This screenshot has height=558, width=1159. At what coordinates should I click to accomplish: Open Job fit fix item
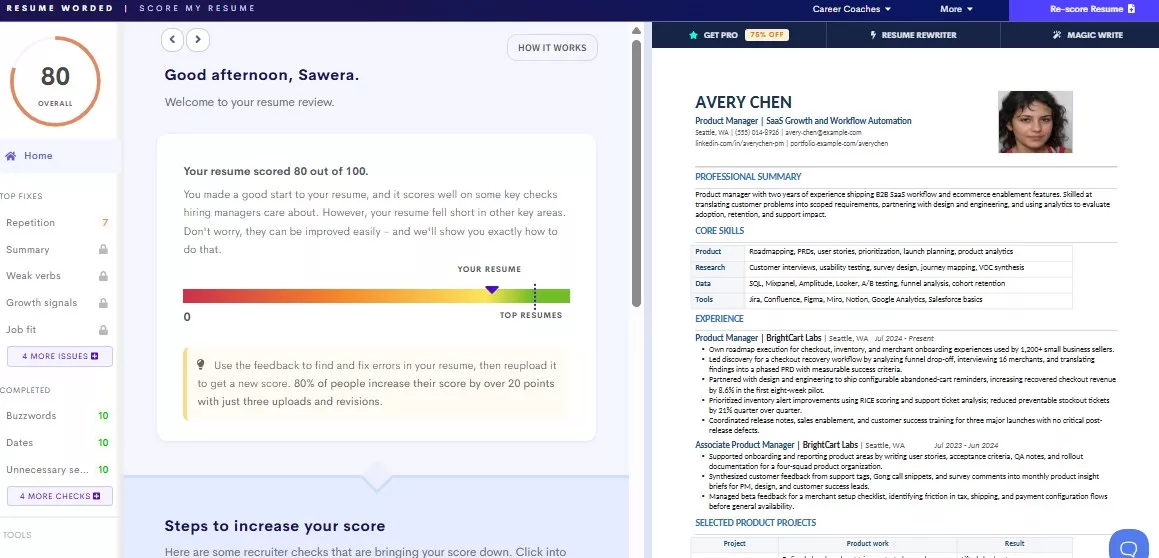tap(57, 330)
